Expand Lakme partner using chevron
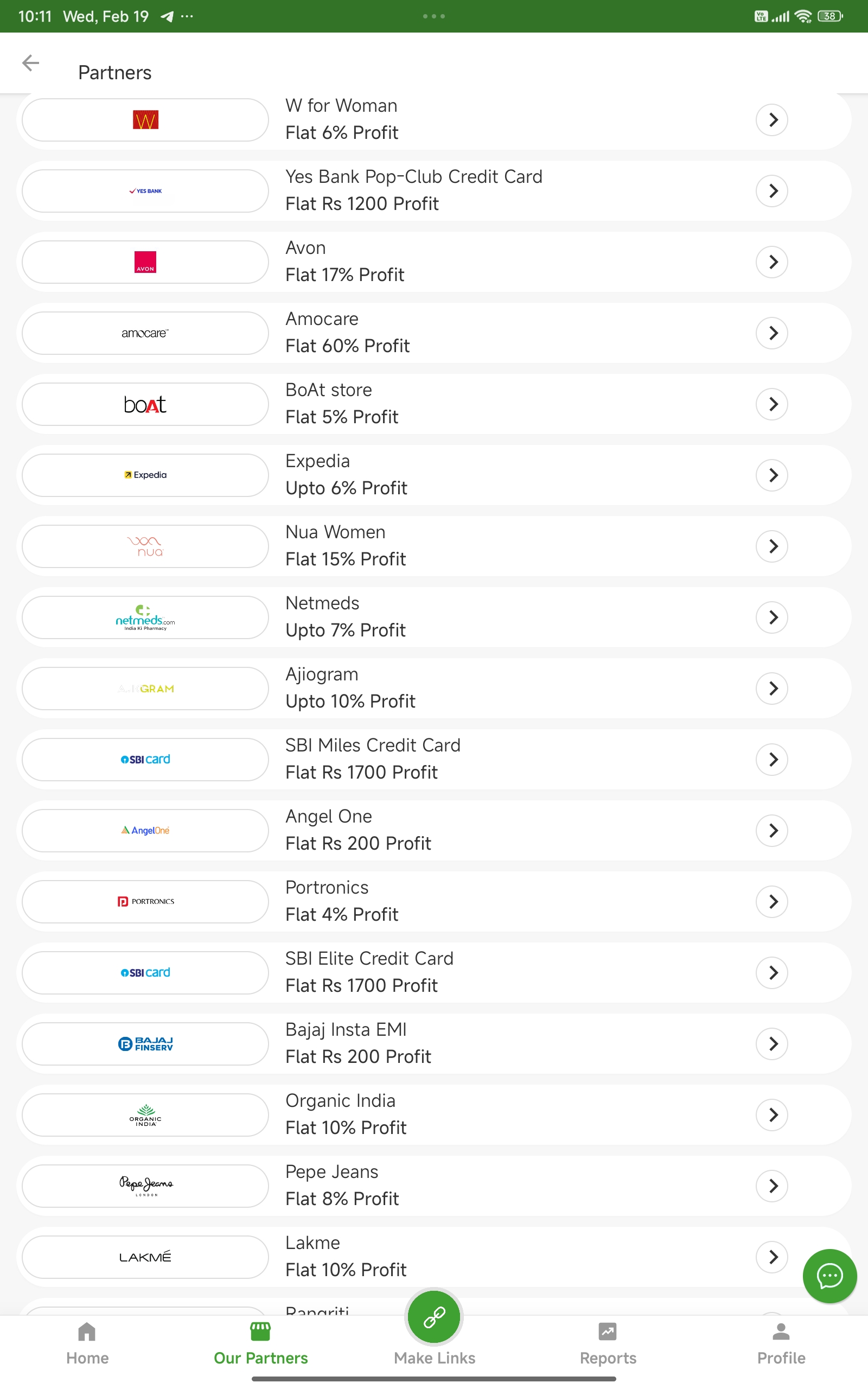 pyautogui.click(x=772, y=1257)
